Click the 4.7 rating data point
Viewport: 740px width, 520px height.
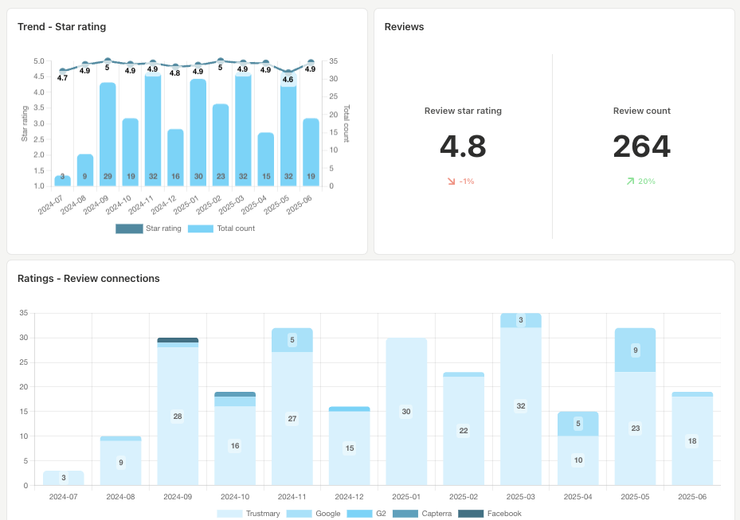click(62, 71)
